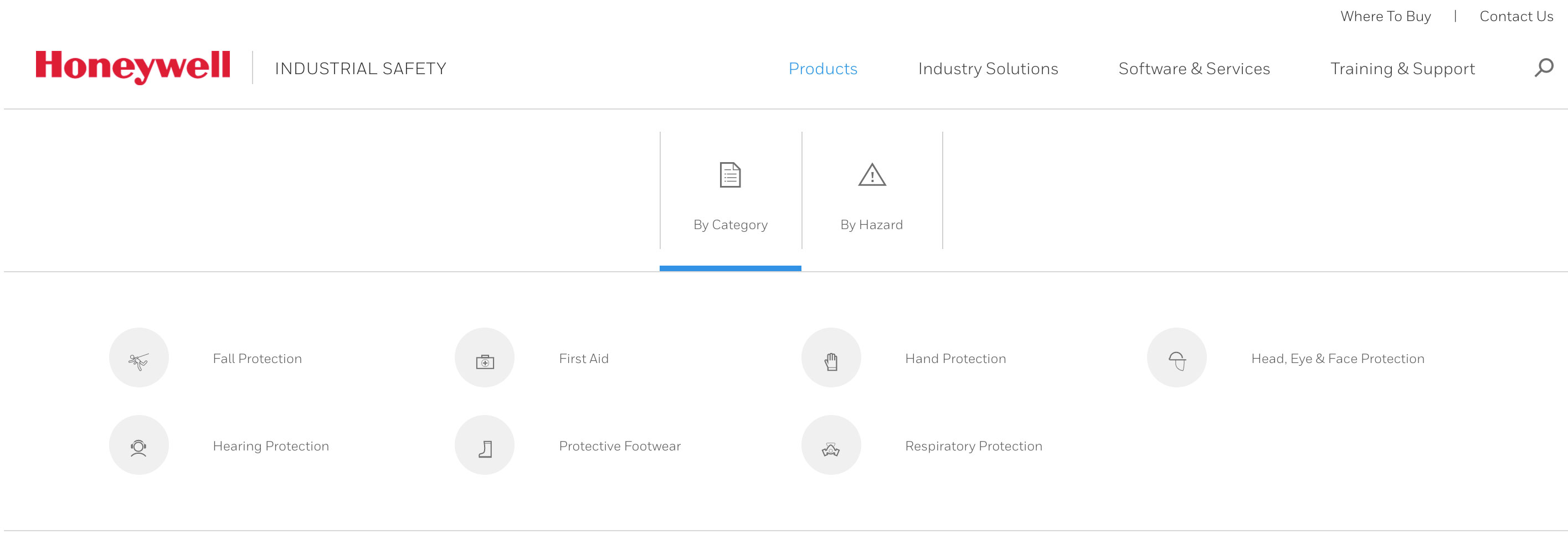Image resolution: width=1568 pixels, height=534 pixels.
Task: Click the Hearing Protection headset icon
Action: 139,446
